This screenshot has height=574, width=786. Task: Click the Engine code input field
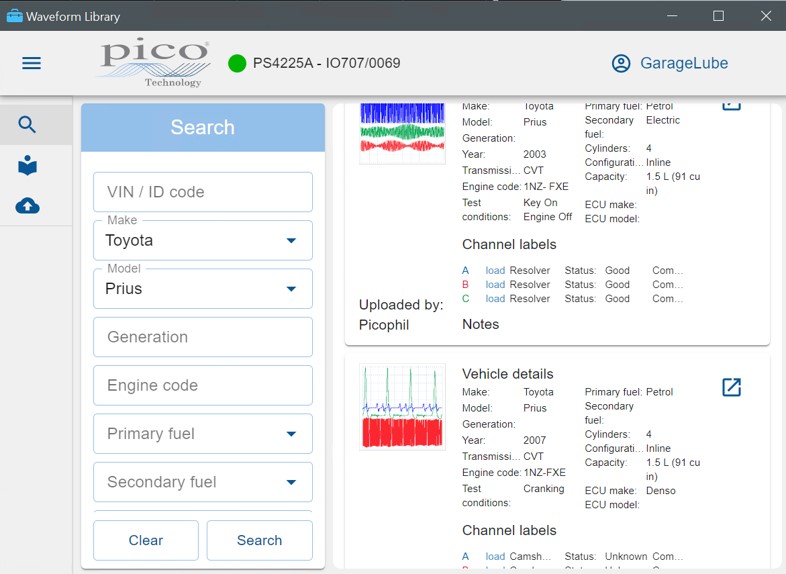[x=203, y=385]
